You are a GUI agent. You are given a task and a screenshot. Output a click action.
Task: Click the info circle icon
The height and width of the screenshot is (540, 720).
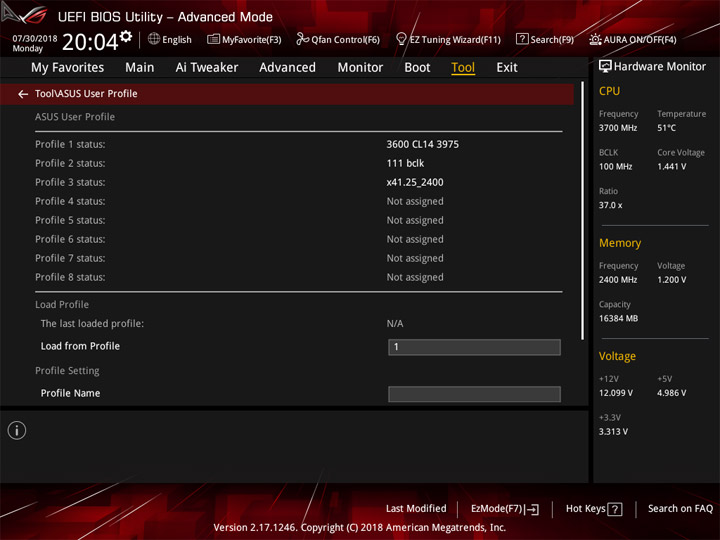pyautogui.click(x=17, y=430)
